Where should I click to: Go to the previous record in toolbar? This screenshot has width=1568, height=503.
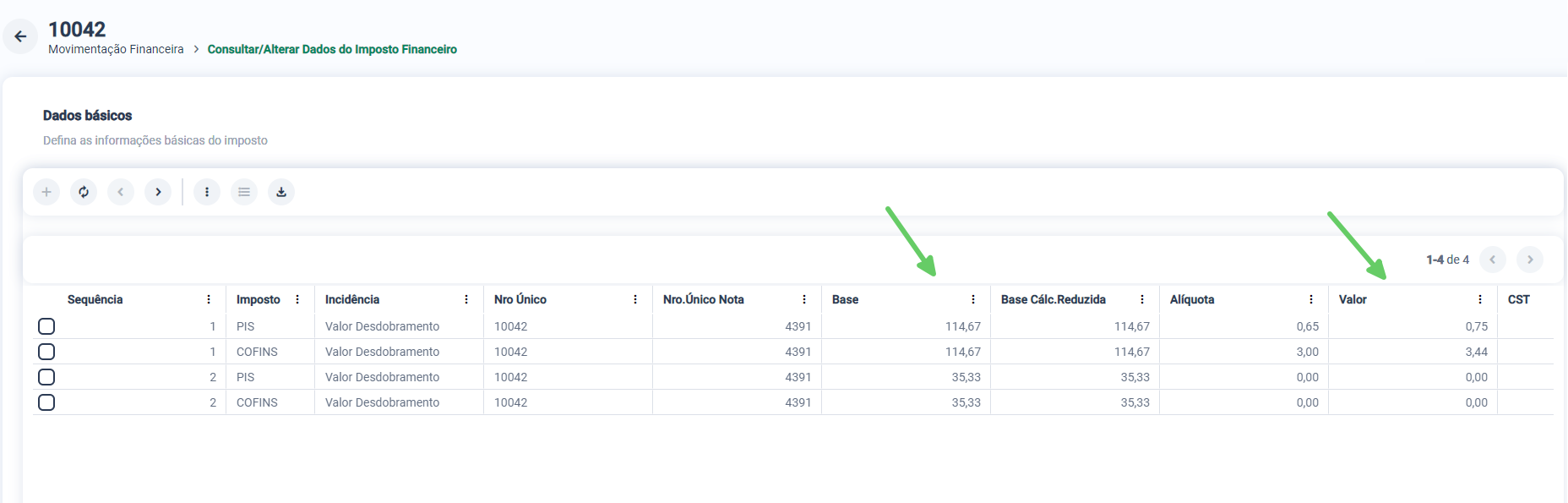coord(121,192)
